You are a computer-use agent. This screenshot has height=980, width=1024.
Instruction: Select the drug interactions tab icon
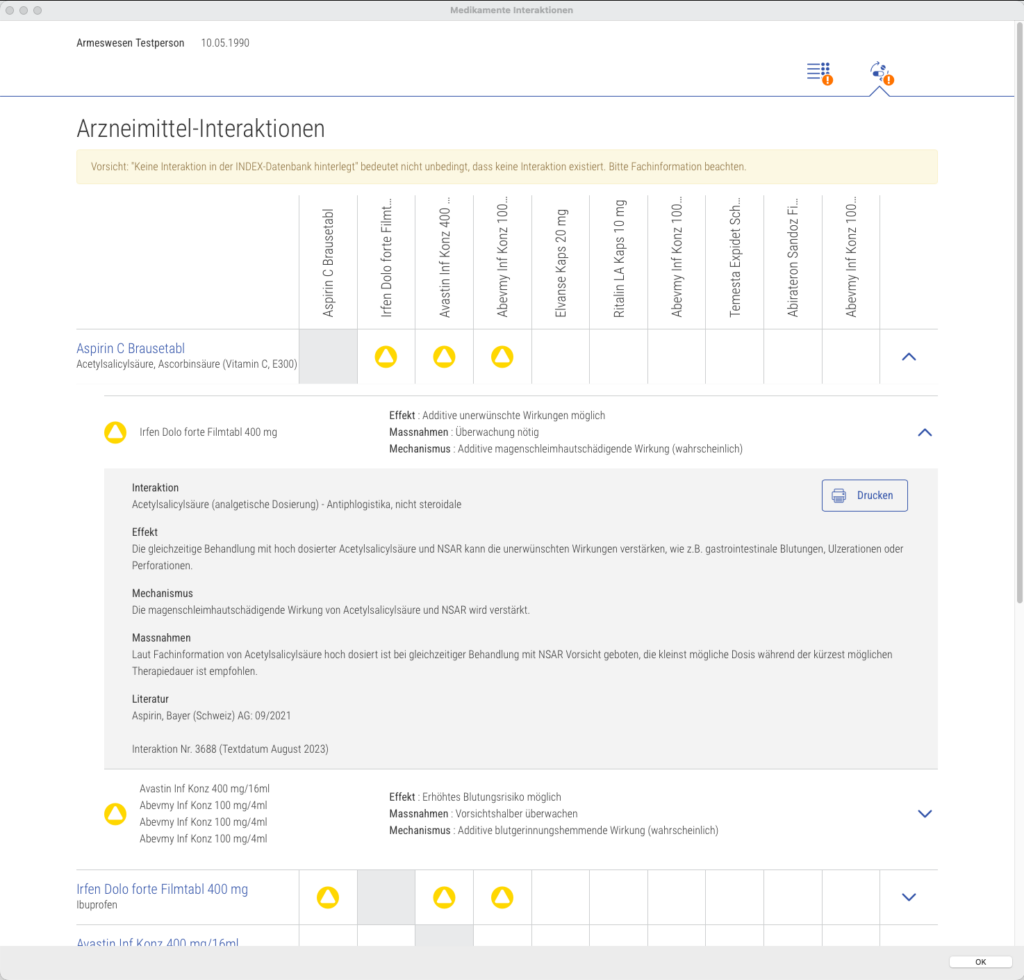(x=882, y=73)
